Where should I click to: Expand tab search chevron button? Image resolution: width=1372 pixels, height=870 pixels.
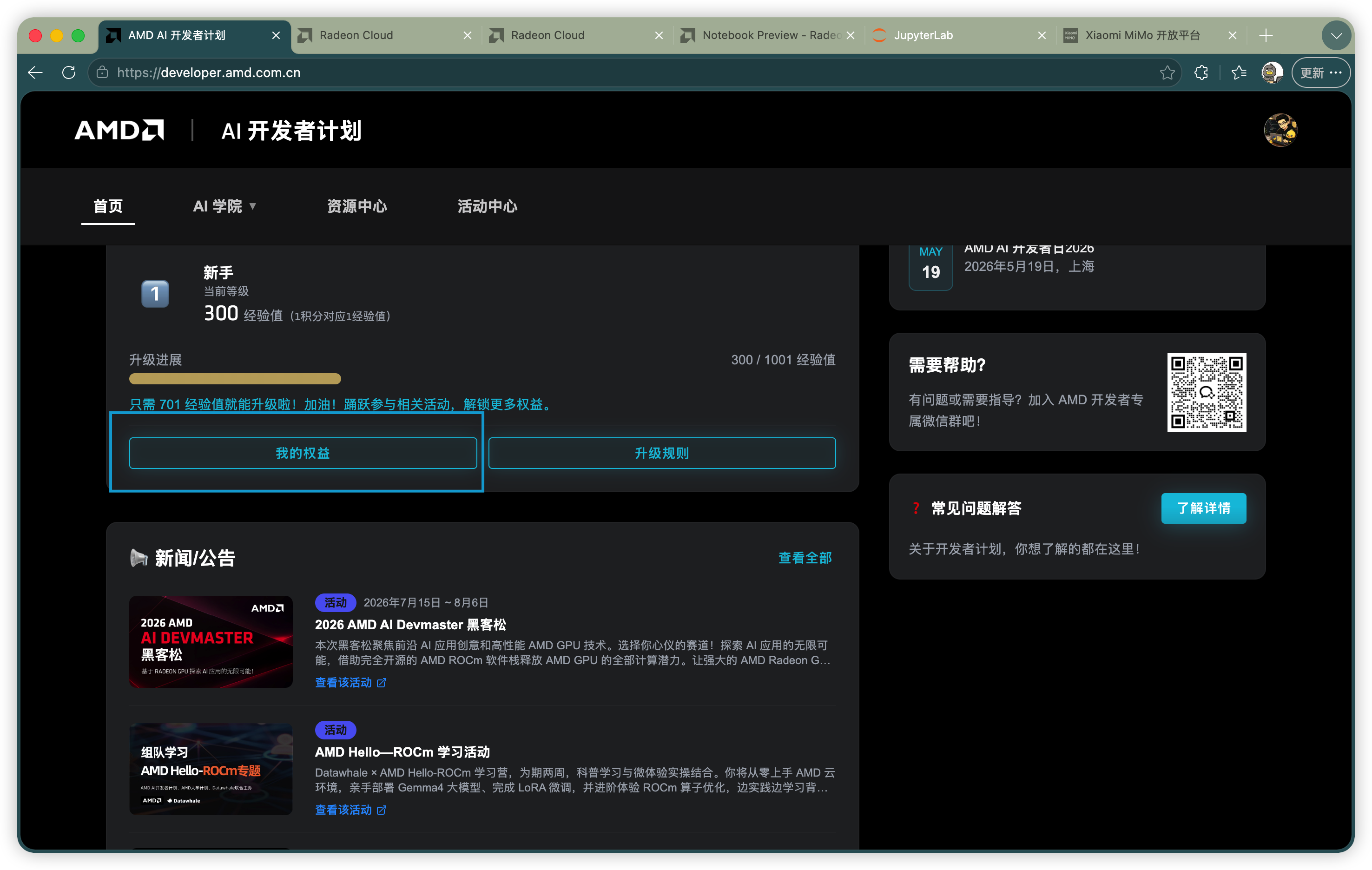[1336, 35]
